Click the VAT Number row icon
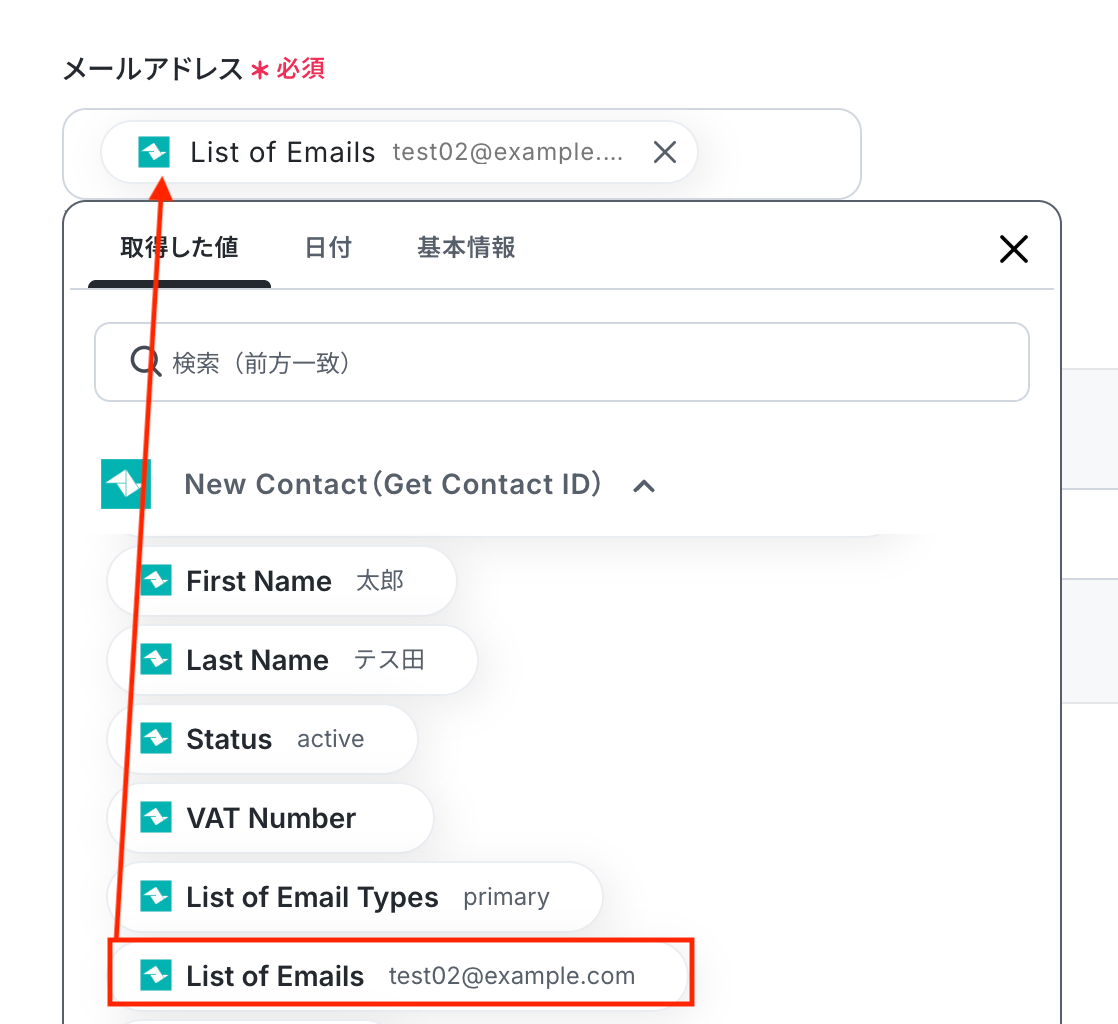The height and width of the screenshot is (1024, 1118). click(155, 818)
